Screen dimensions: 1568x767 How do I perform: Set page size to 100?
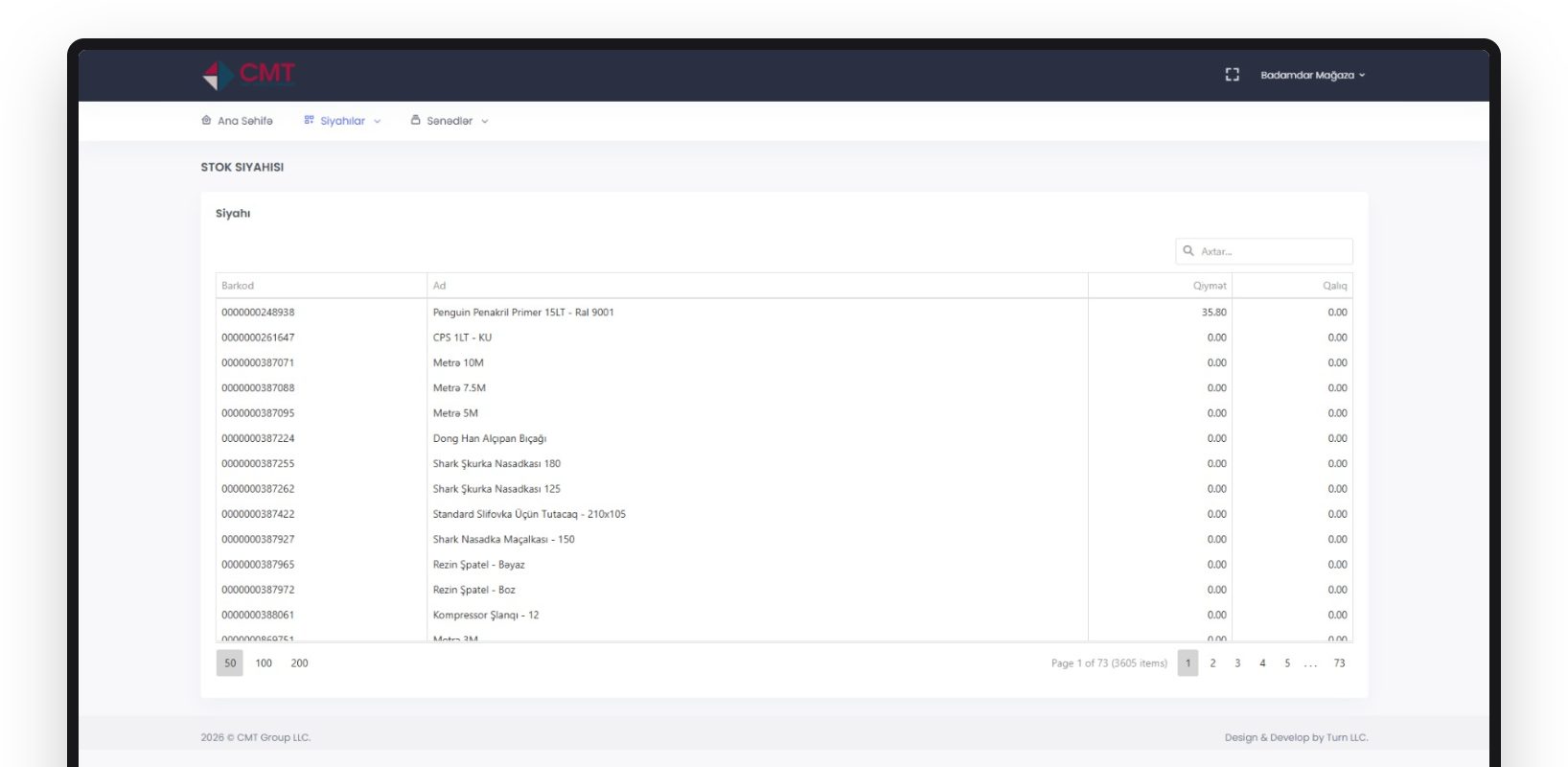(x=264, y=663)
